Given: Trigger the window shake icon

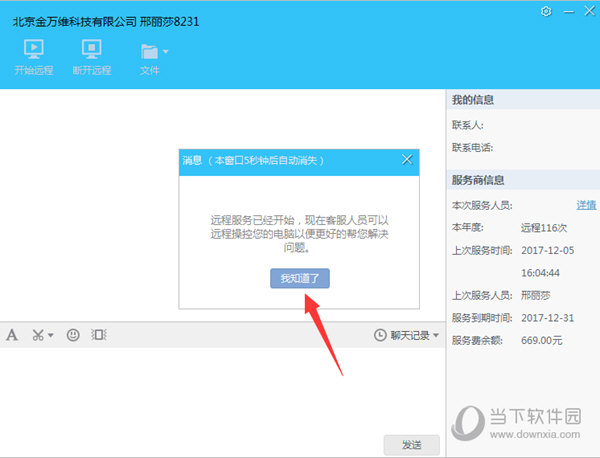Looking at the screenshot, I should [99, 335].
